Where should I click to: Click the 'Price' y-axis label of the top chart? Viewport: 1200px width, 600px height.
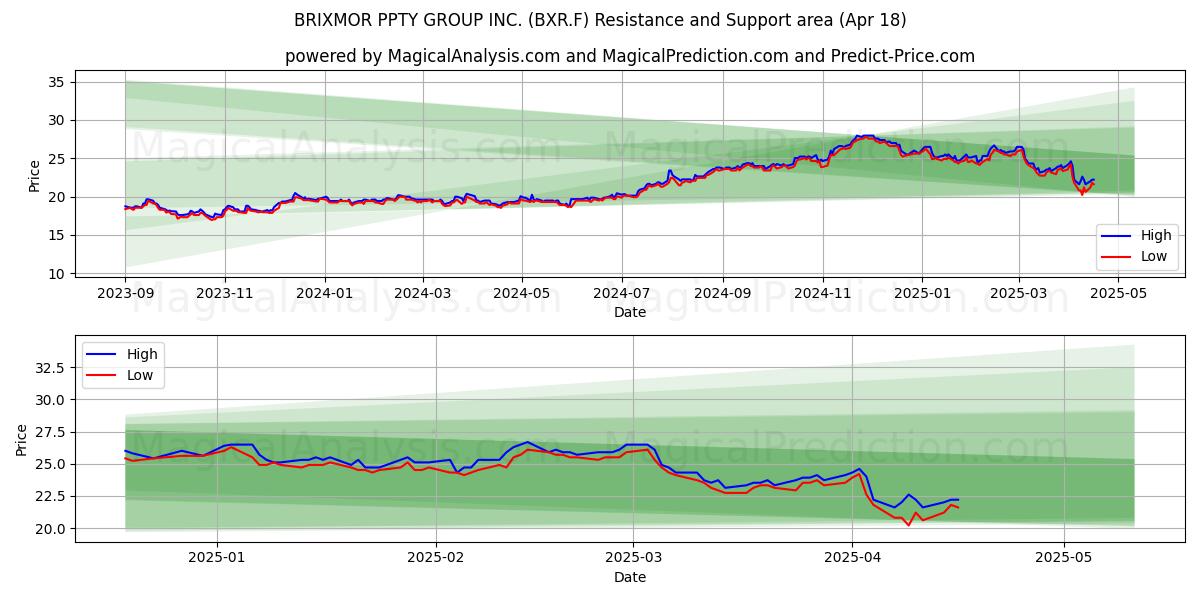(x=35, y=176)
